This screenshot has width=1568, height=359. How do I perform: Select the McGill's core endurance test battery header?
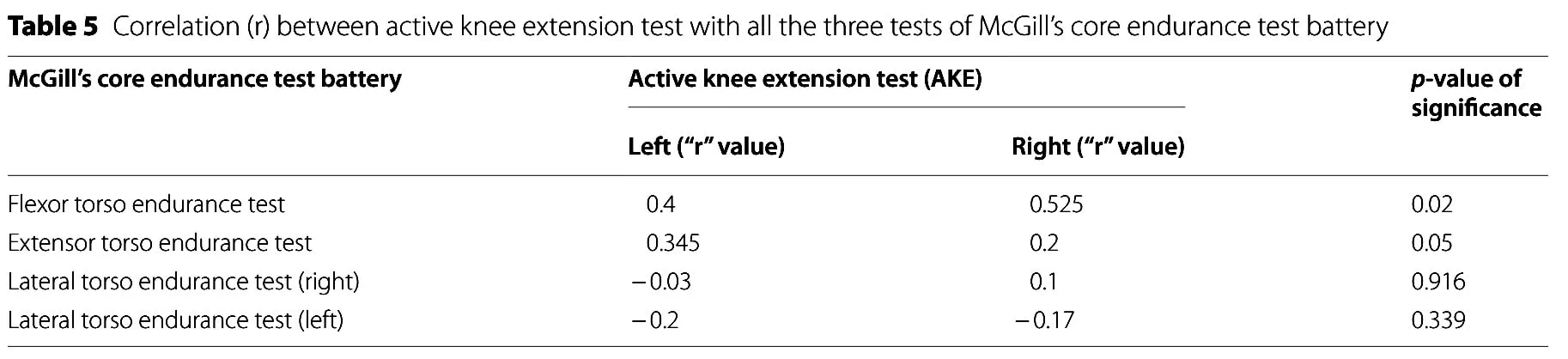pos(204,79)
